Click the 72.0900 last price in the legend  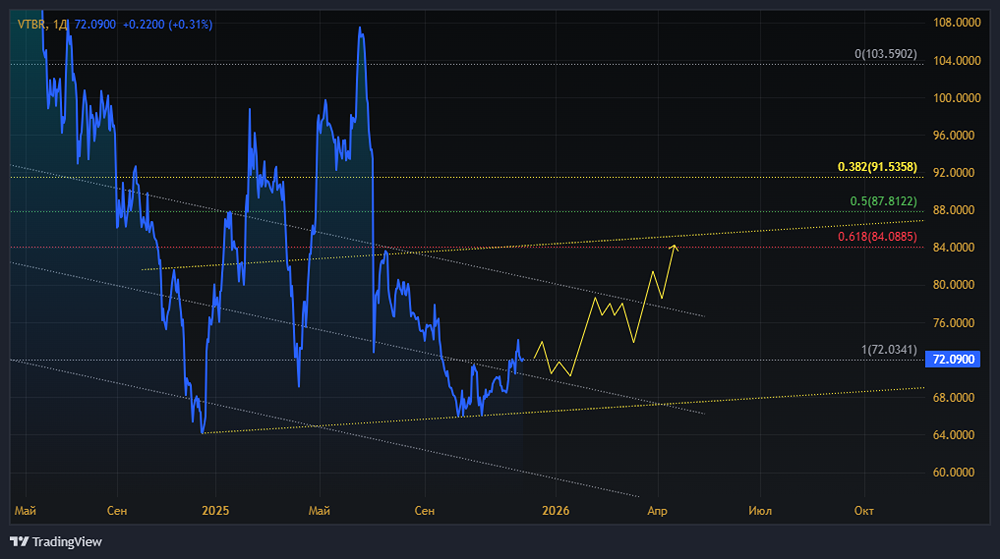pos(95,25)
